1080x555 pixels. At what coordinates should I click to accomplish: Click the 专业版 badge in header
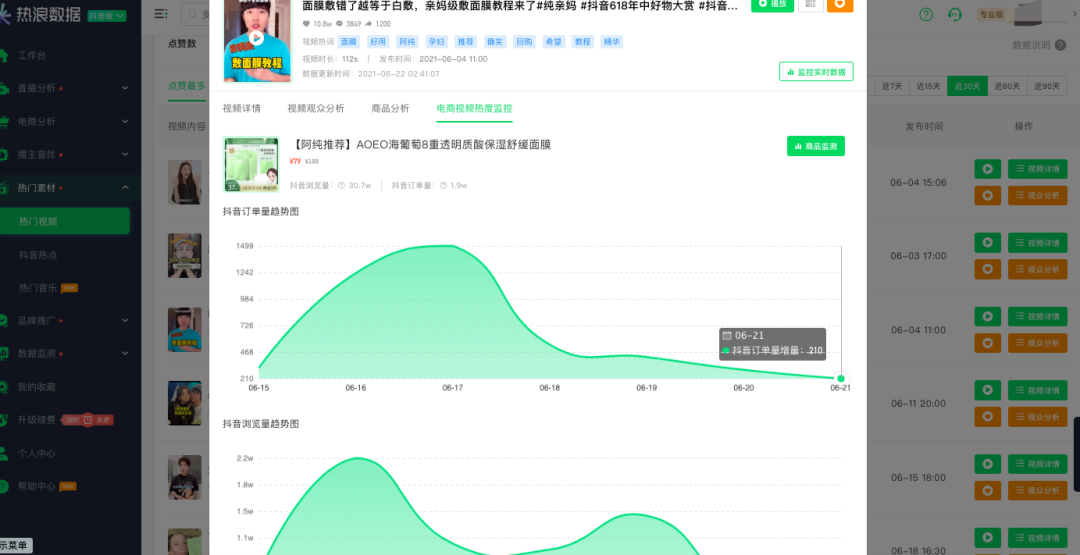tap(991, 14)
